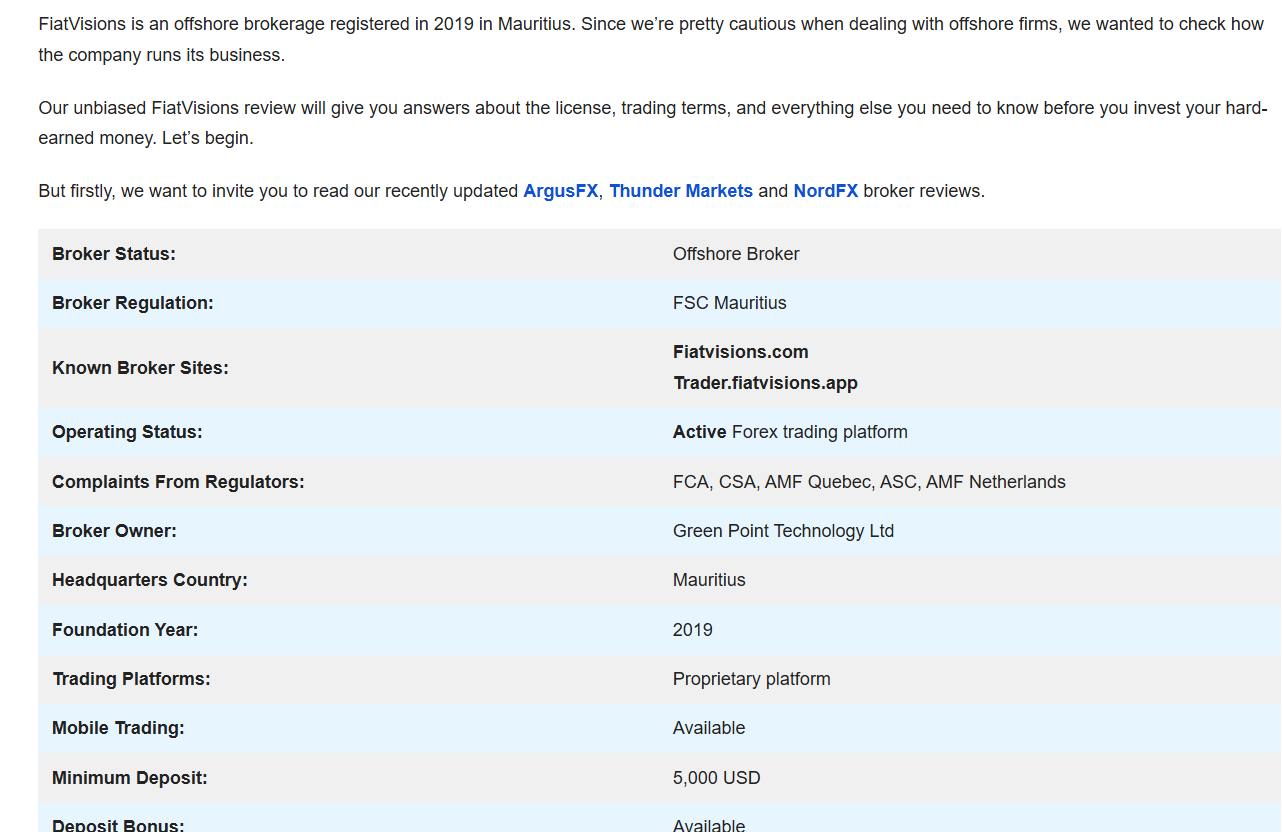Click the paragraph starting 'FiatVisions is an offshore brokerage'
1283x832 pixels.
(x=651, y=39)
